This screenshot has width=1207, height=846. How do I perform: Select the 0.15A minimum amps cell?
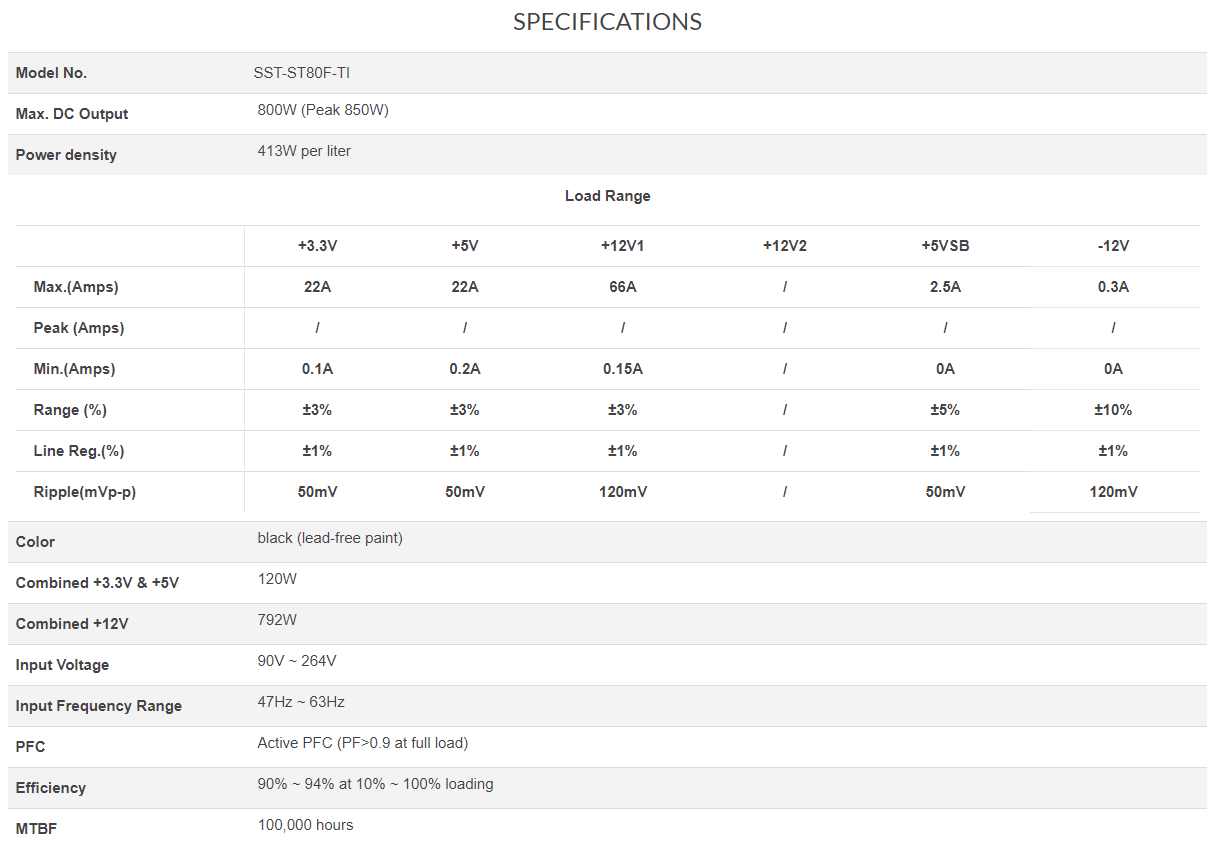(622, 369)
